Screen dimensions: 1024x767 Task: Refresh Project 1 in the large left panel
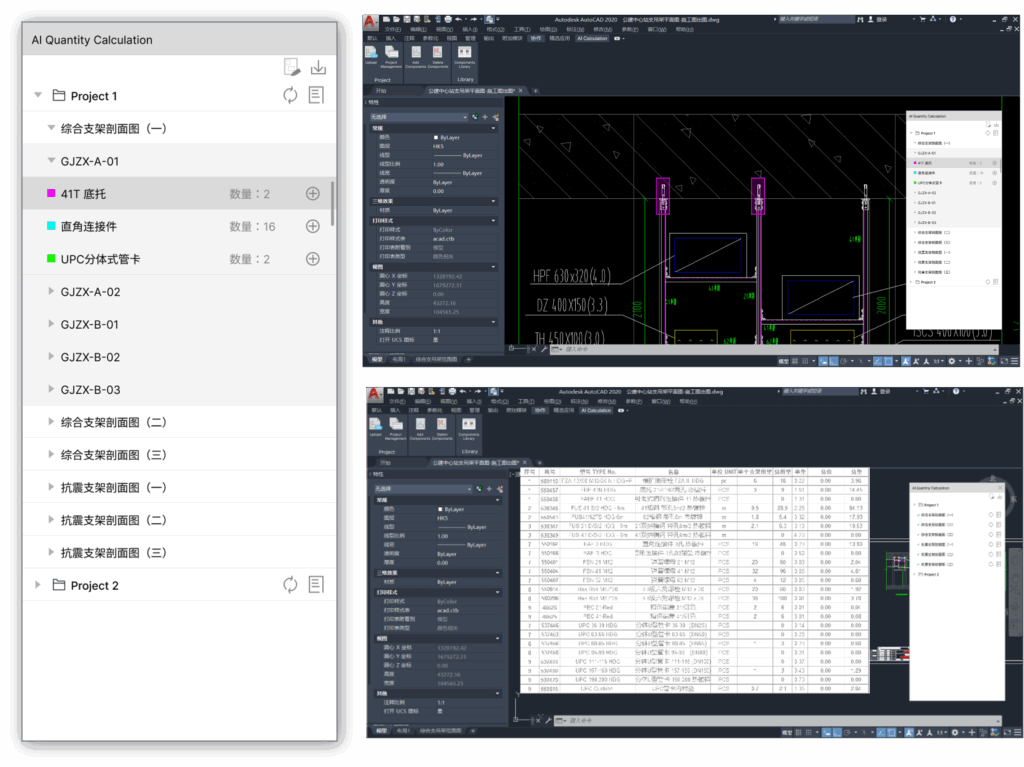click(290, 96)
